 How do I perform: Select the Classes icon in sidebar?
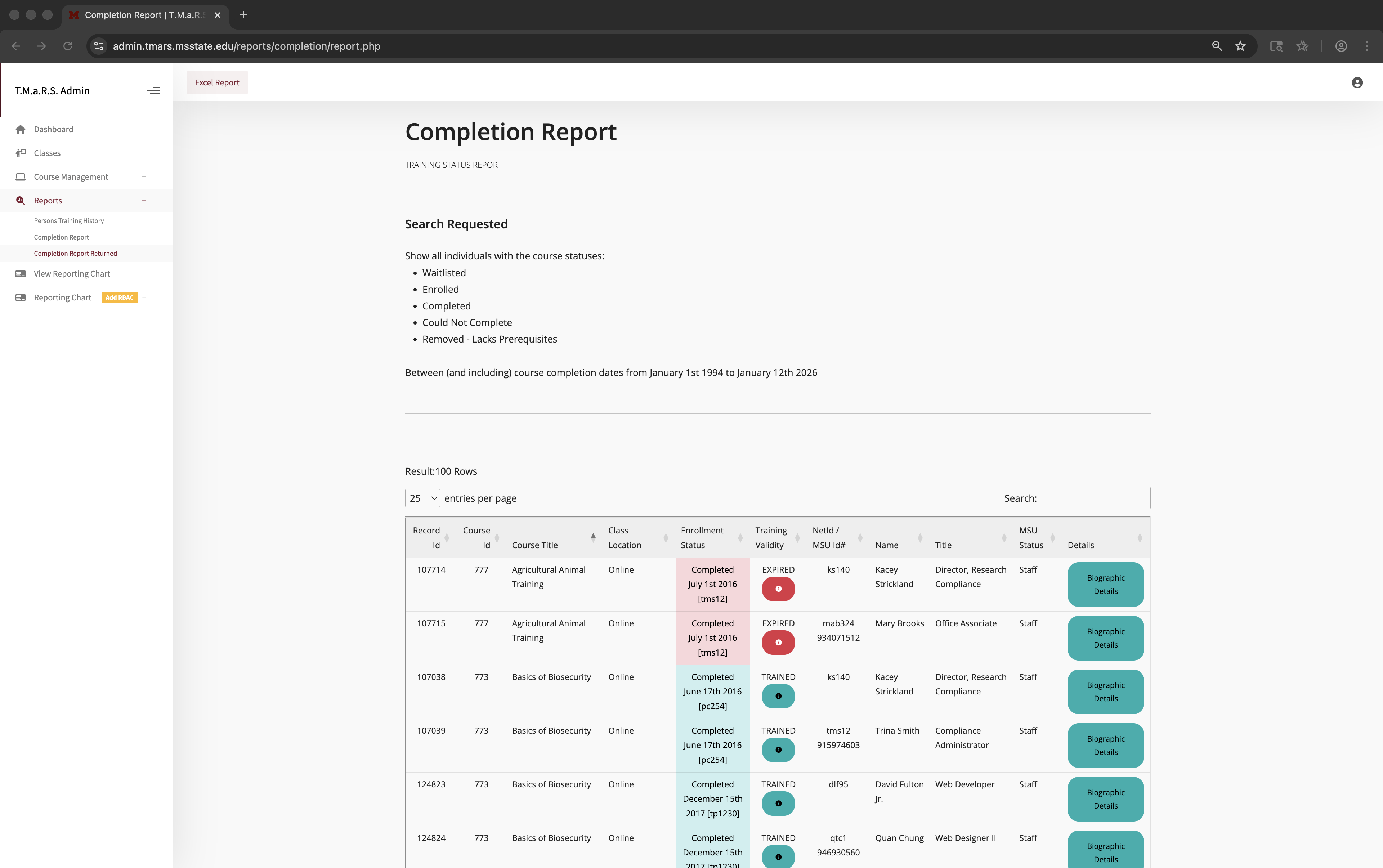[x=21, y=153]
